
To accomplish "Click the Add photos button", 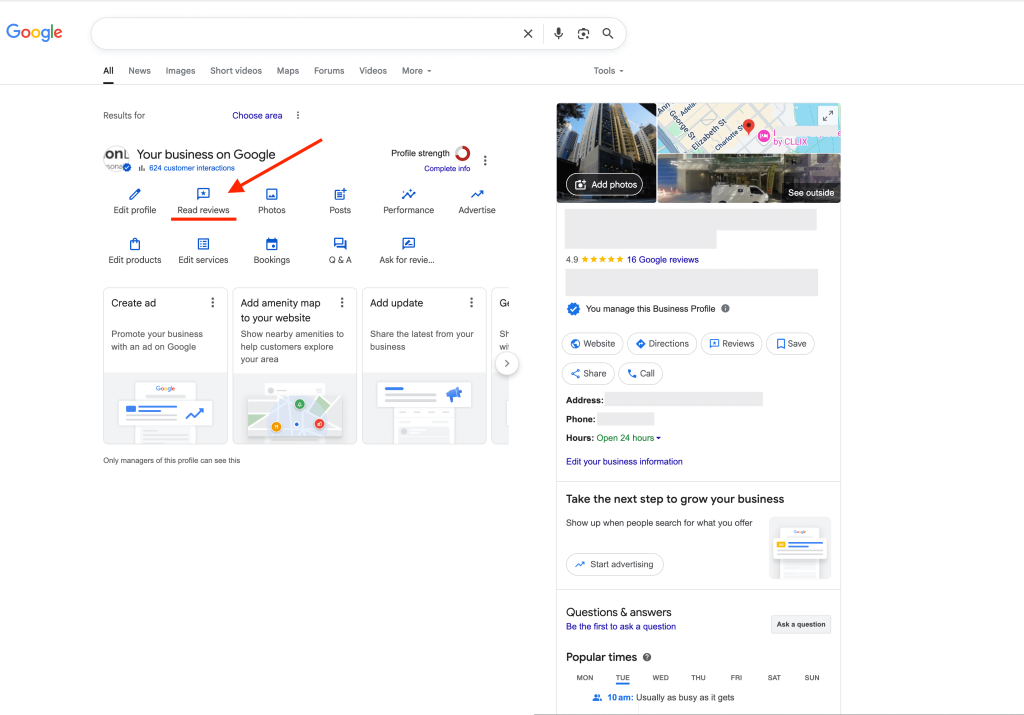I will coord(604,185).
